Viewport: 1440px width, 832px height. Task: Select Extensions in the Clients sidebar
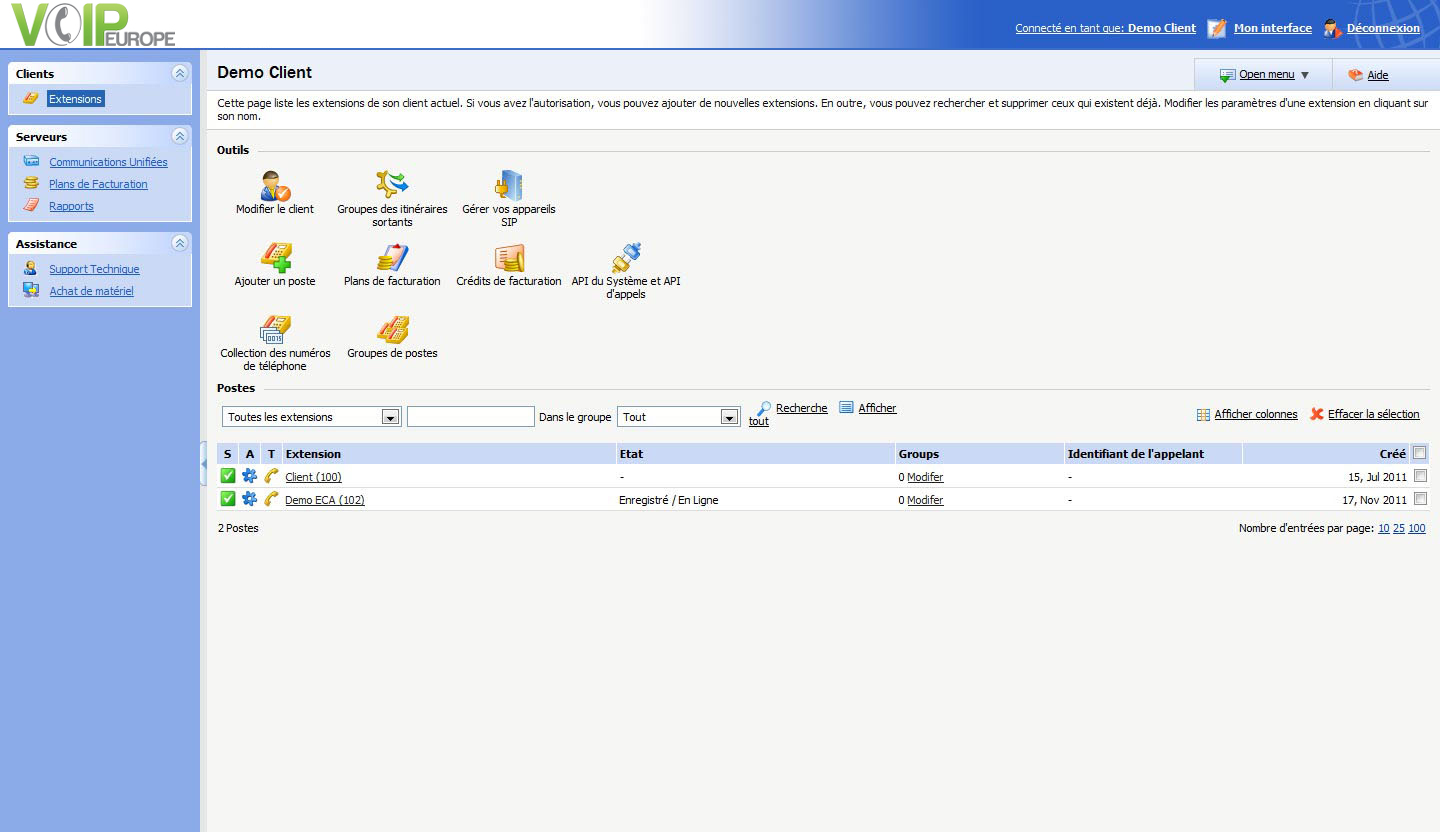click(75, 99)
